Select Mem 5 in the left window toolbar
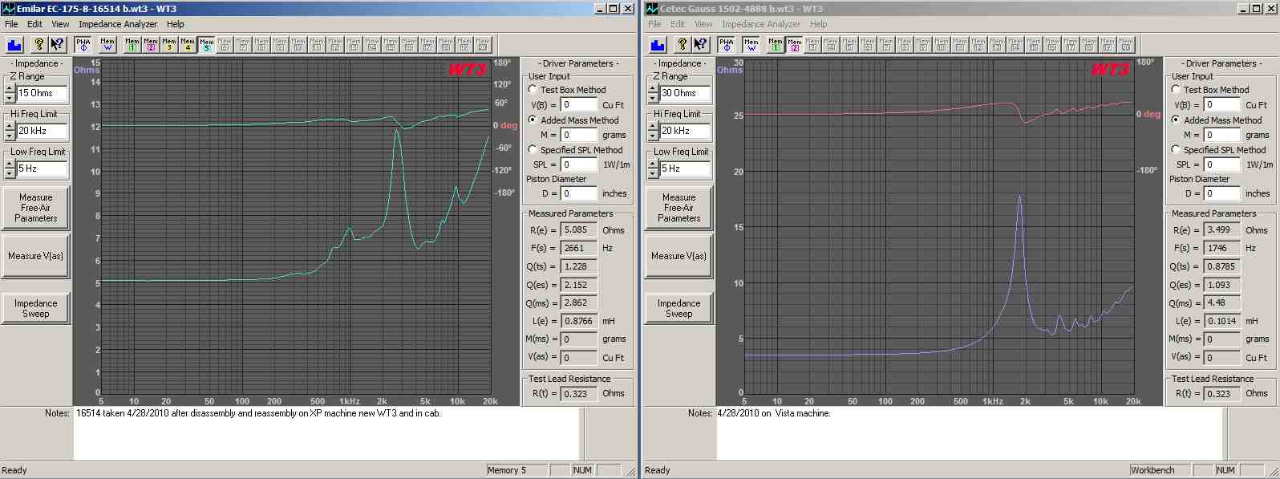The image size is (1280, 479). click(205, 44)
